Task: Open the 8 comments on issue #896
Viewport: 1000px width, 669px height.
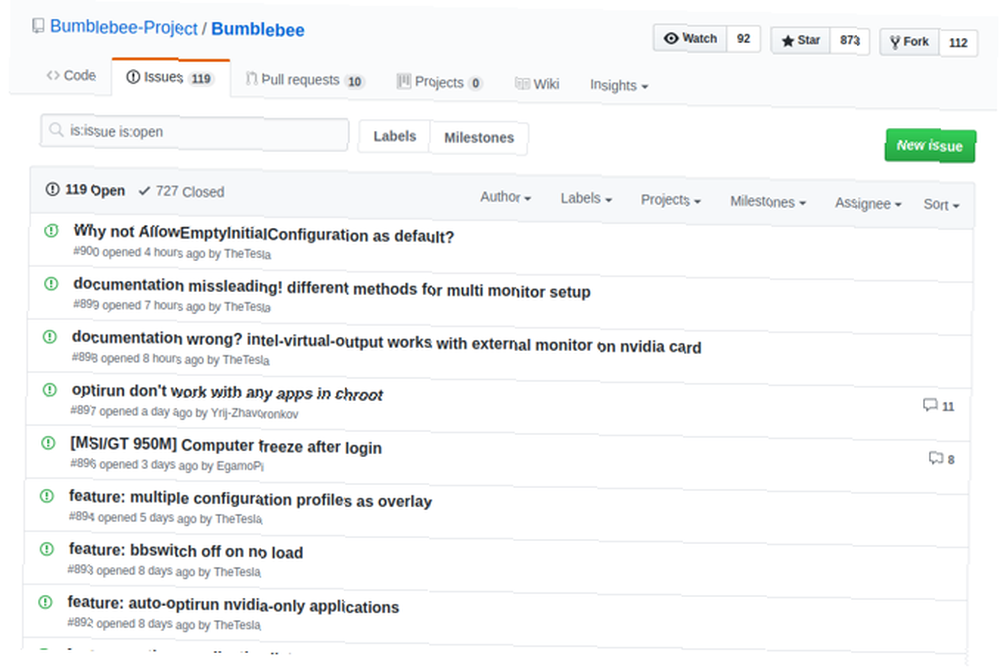Action: (941, 459)
